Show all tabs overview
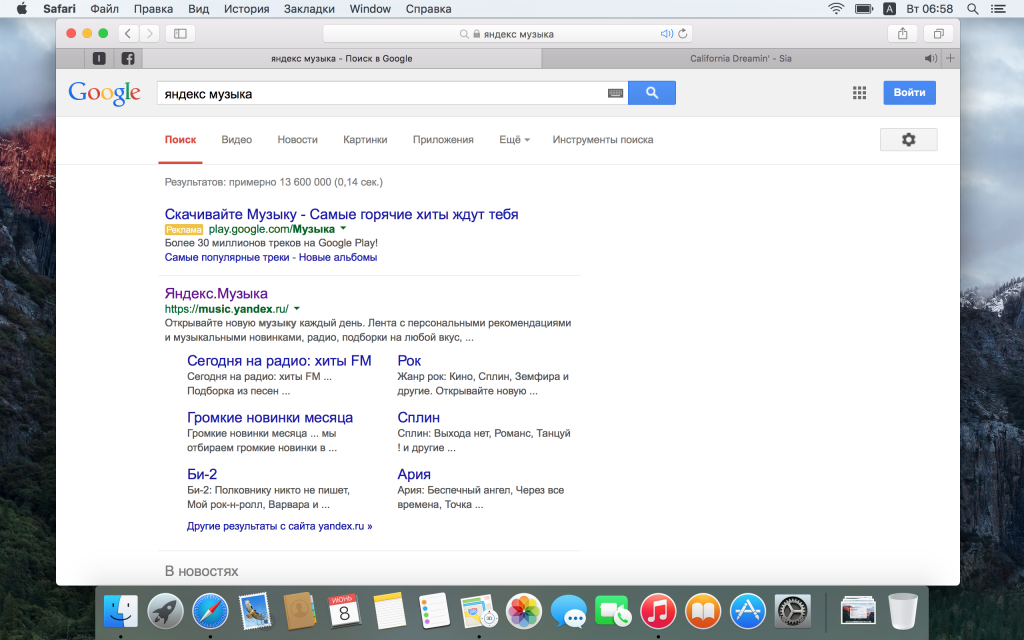 point(938,33)
